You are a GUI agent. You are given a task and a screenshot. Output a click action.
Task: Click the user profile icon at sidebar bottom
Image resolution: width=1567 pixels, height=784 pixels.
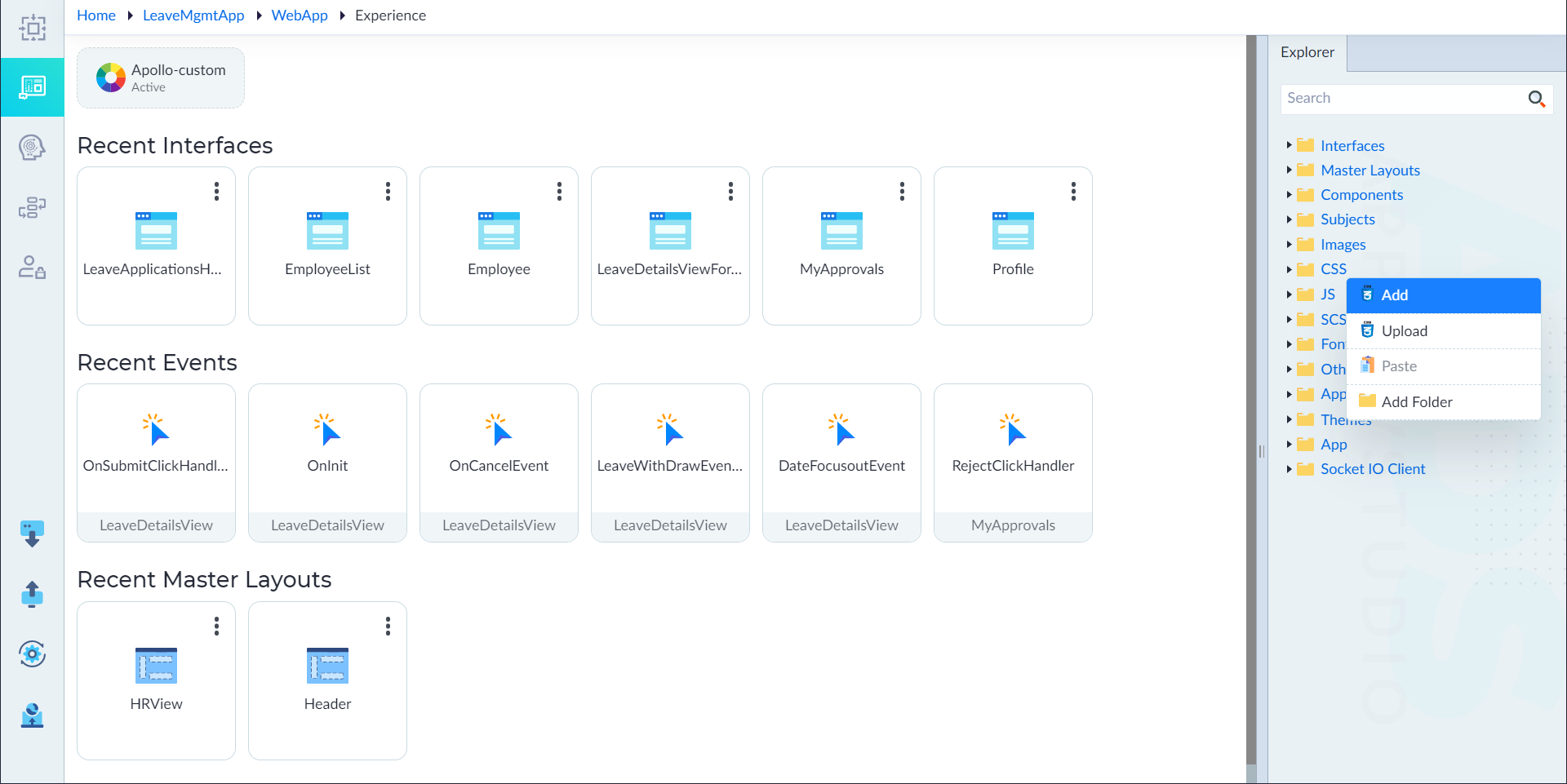point(32,715)
